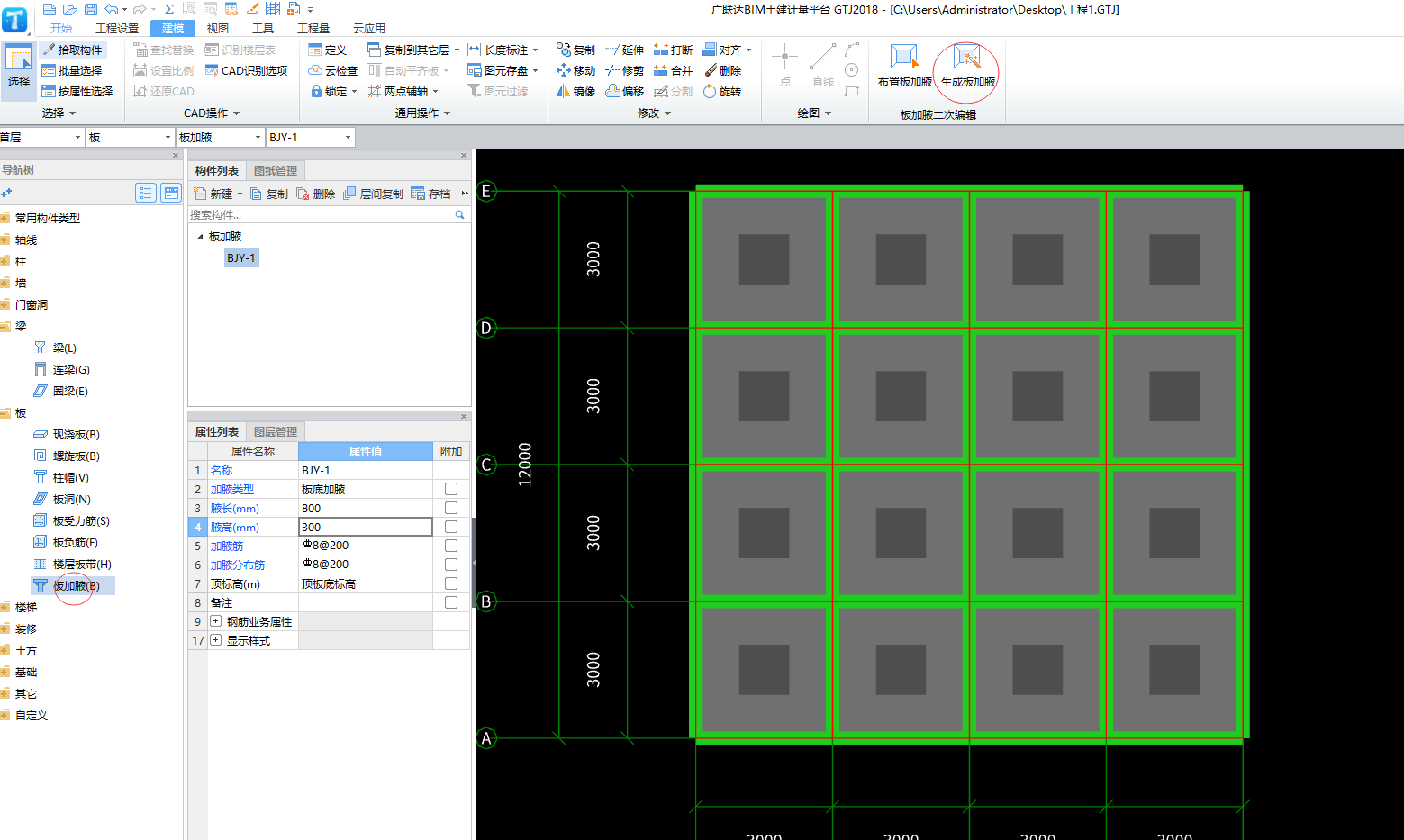1404x840 pixels.
Task: Click 删除 in 构件列表 toolbar
Action: pos(316,194)
